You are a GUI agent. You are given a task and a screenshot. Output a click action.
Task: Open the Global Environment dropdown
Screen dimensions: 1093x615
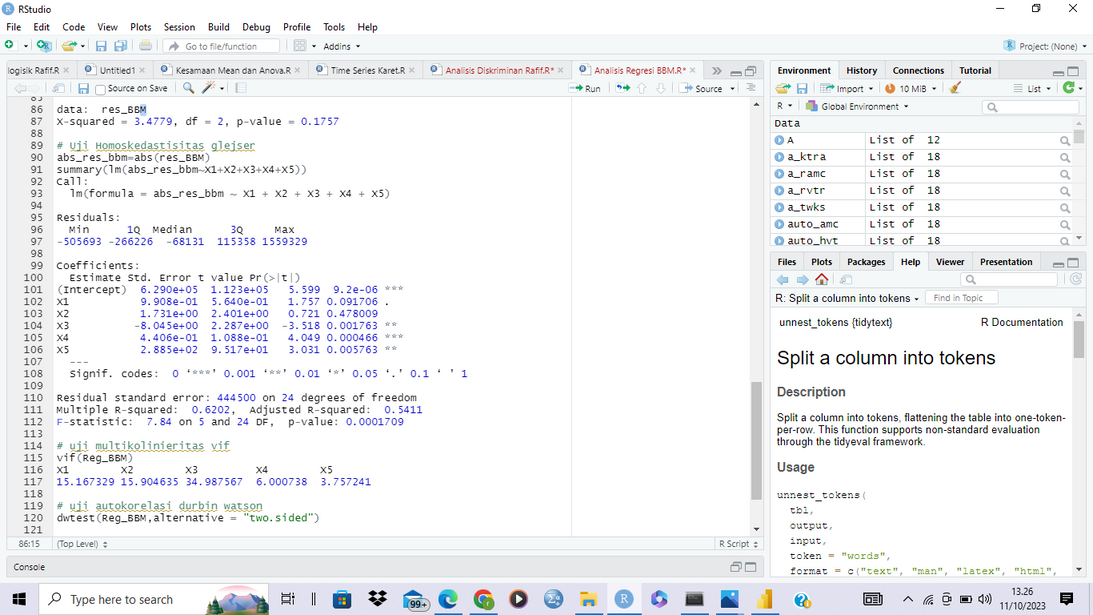[x=858, y=106]
